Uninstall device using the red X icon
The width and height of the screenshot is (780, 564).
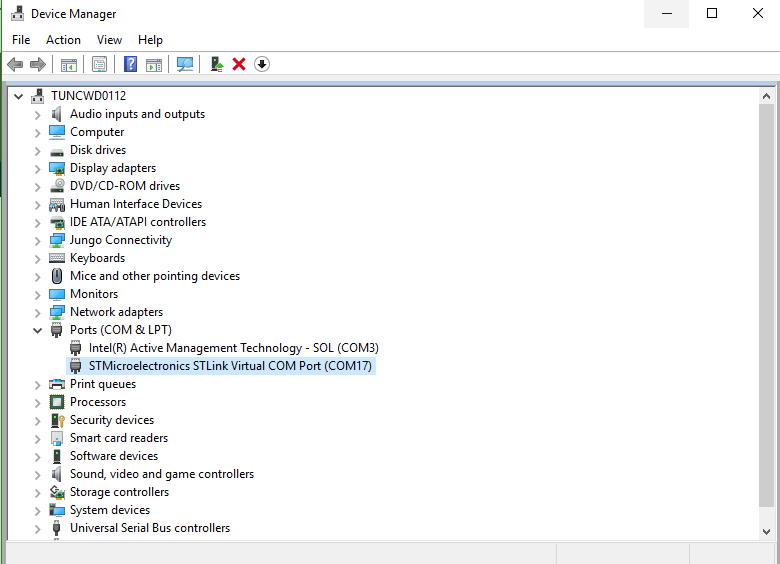pyautogui.click(x=239, y=64)
